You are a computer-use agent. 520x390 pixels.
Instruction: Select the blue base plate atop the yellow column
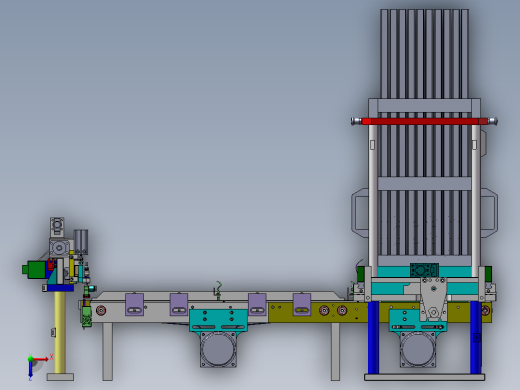click(x=60, y=288)
